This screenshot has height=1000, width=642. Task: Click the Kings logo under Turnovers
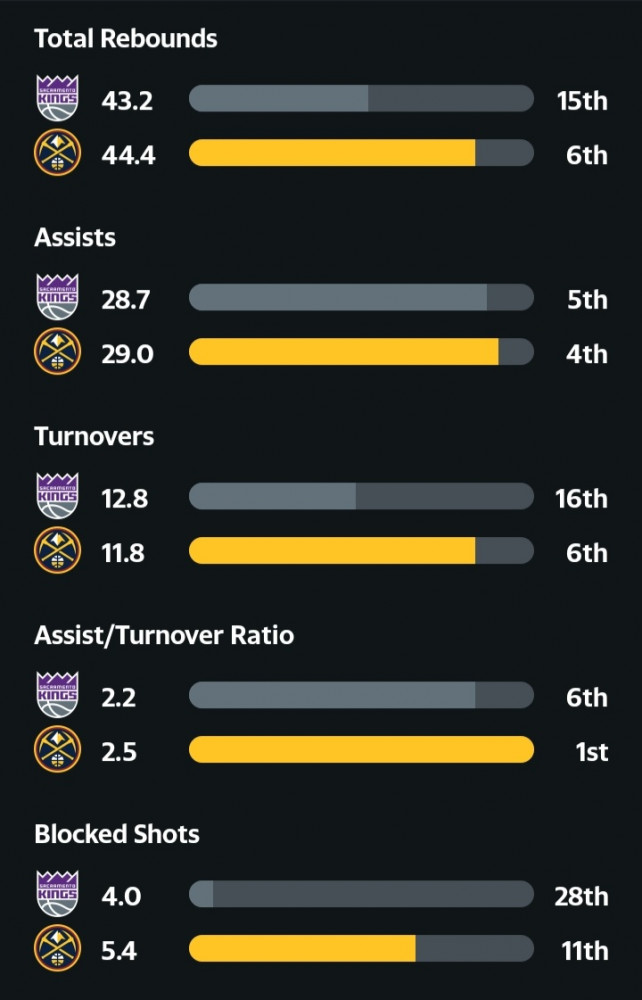57,496
